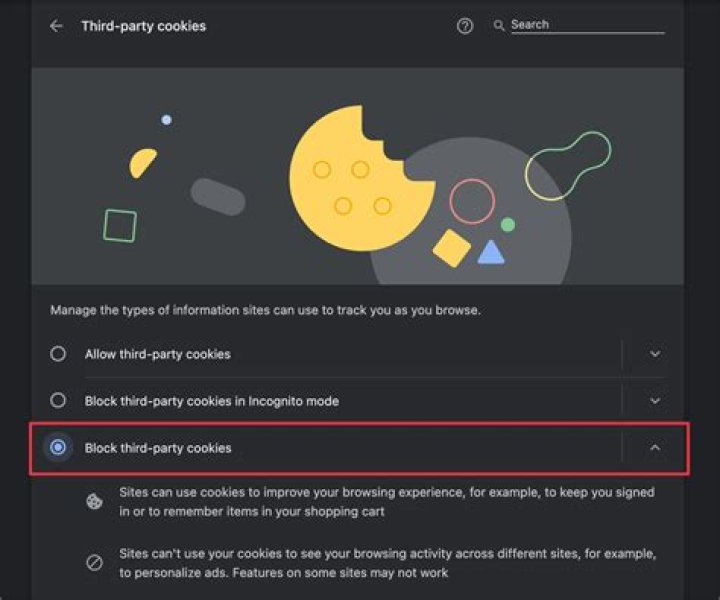Click the "Allow third-party cookies" label text
The height and width of the screenshot is (600, 720).
[158, 354]
